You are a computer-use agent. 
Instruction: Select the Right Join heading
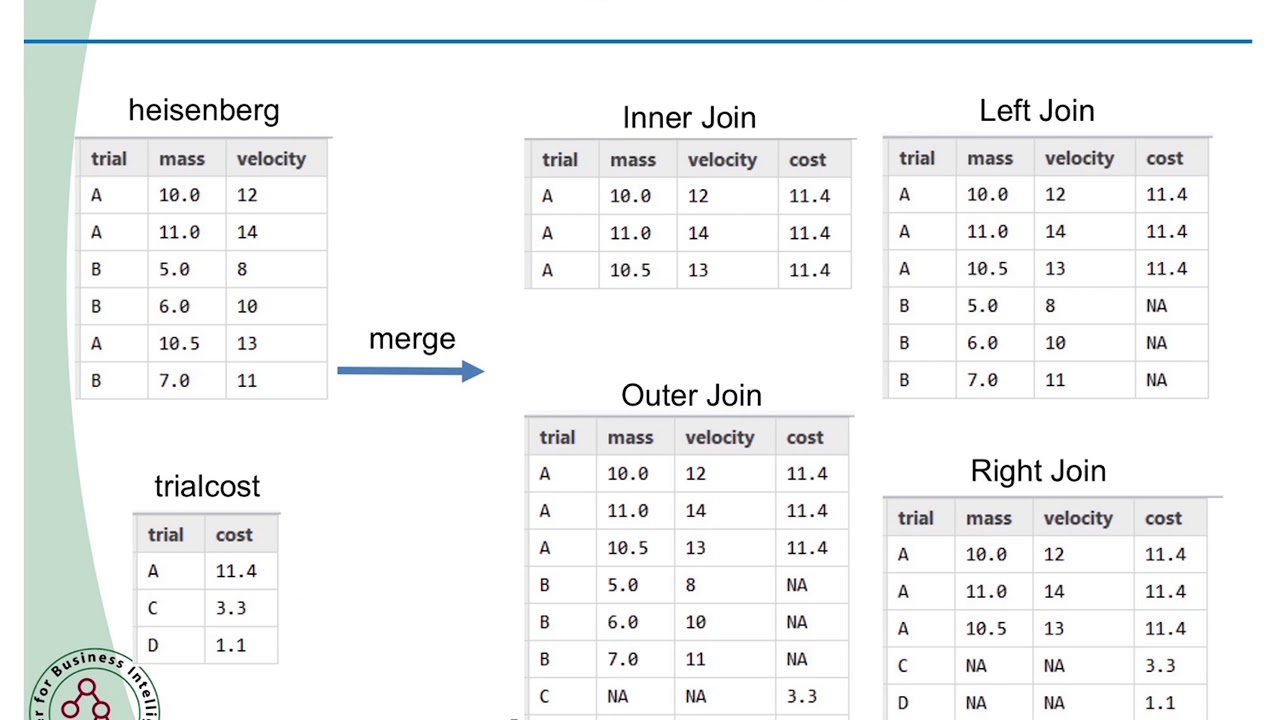[1038, 471]
